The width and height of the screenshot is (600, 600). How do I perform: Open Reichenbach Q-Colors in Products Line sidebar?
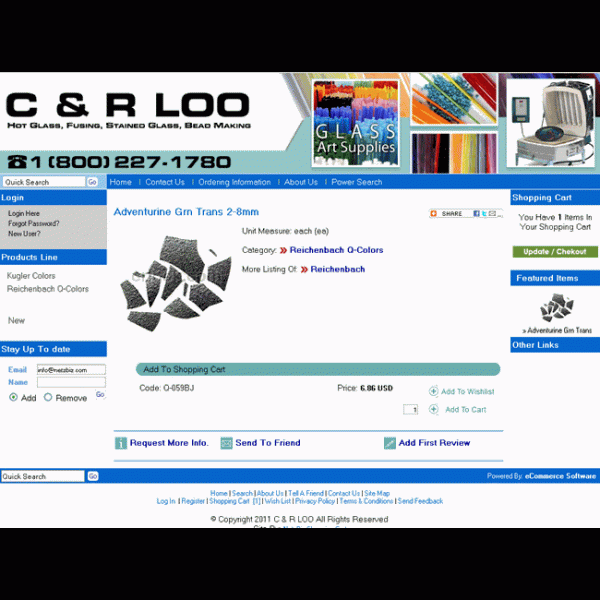click(x=48, y=289)
